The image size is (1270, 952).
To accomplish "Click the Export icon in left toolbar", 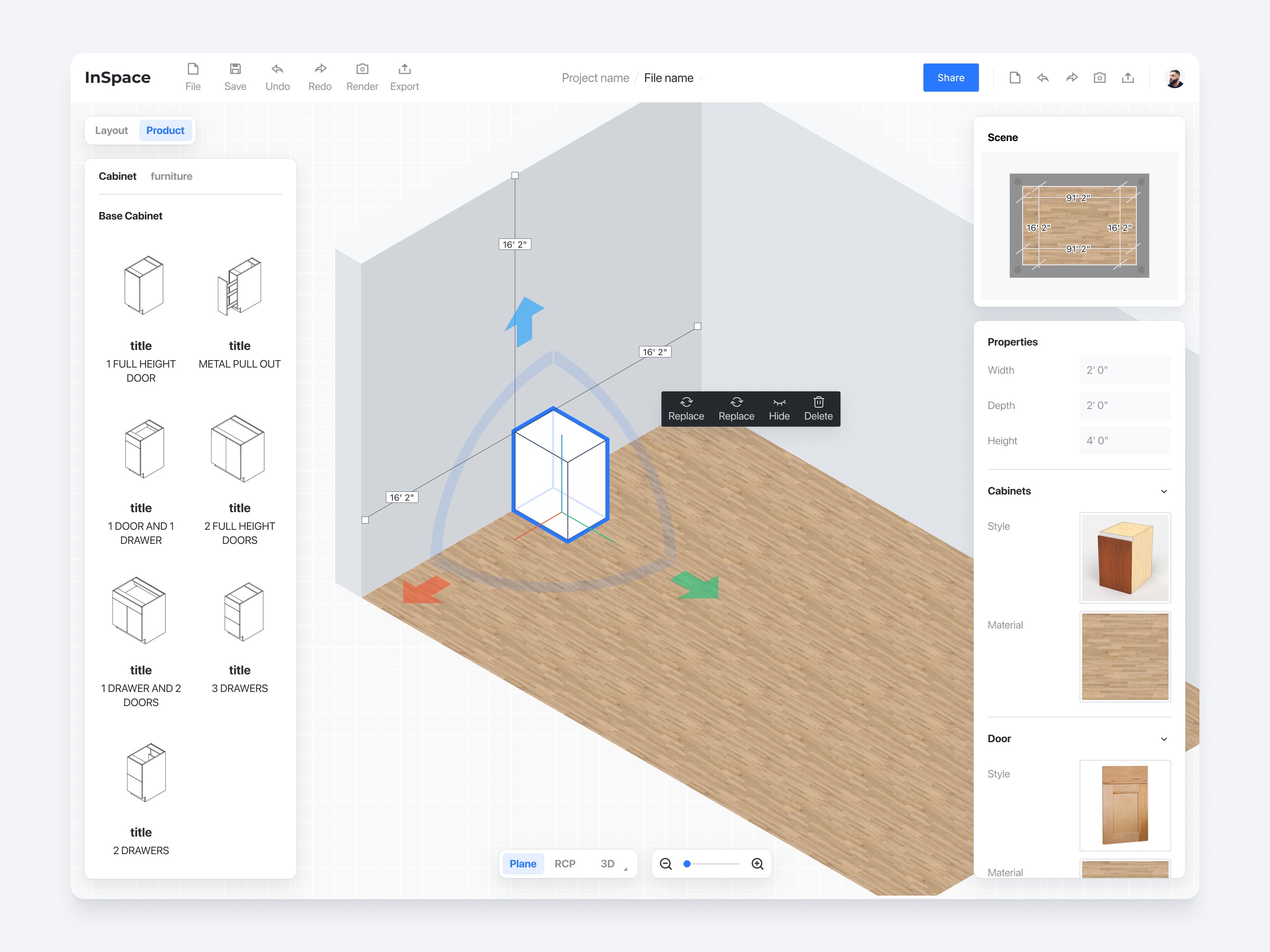I will tap(404, 70).
